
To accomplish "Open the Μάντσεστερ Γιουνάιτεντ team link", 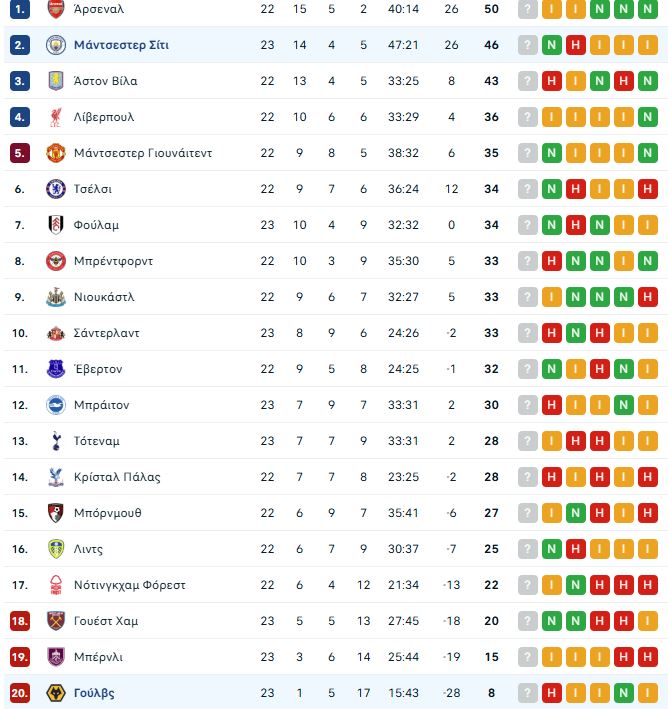I will (x=143, y=153).
